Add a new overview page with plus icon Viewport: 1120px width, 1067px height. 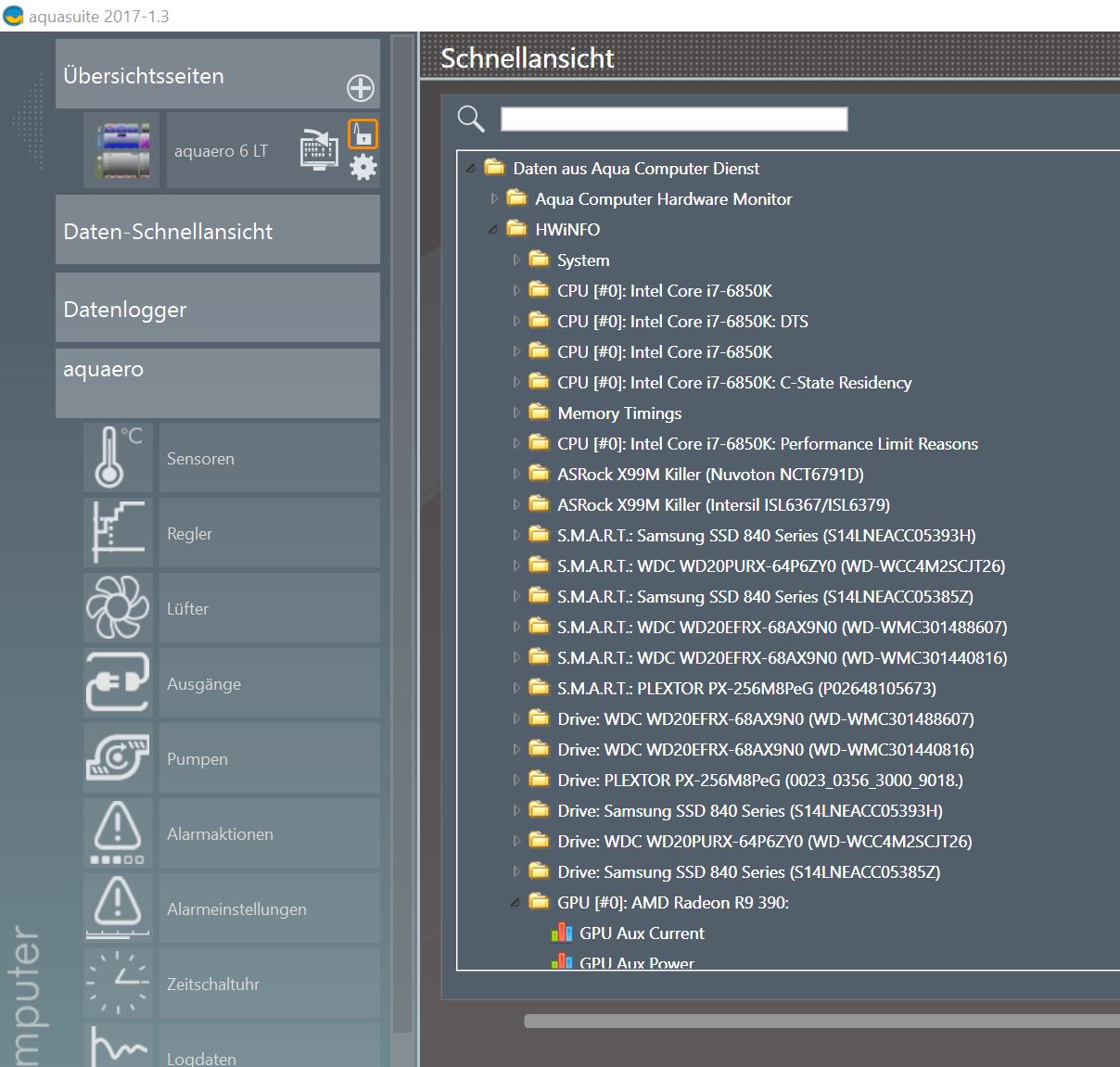coord(361,88)
